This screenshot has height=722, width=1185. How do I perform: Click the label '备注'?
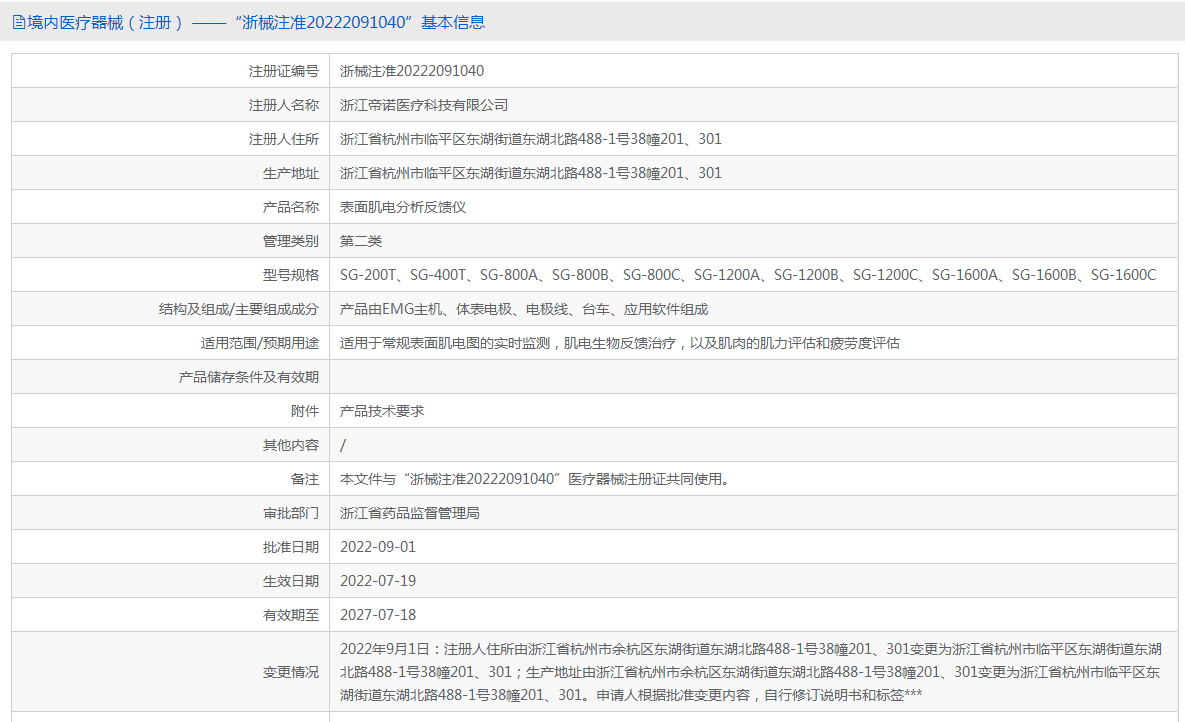(305, 479)
